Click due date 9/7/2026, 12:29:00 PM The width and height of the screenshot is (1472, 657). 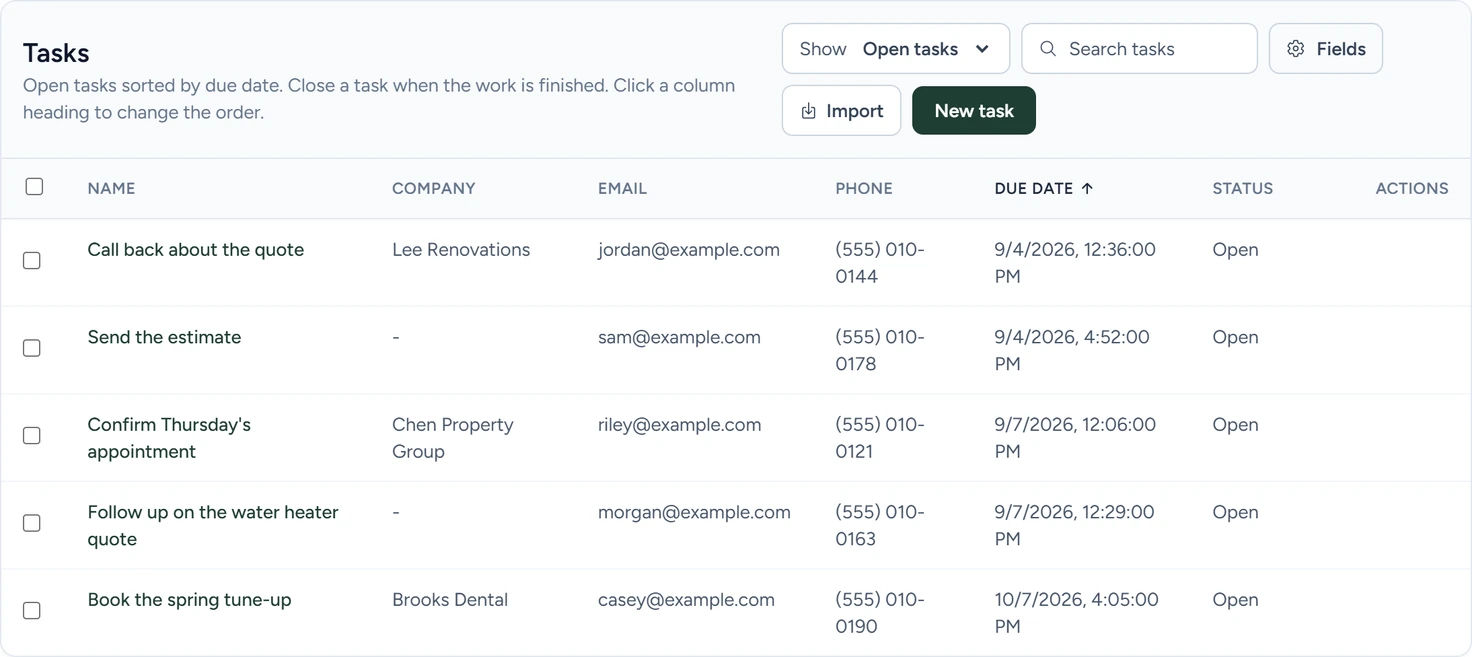pos(1074,525)
